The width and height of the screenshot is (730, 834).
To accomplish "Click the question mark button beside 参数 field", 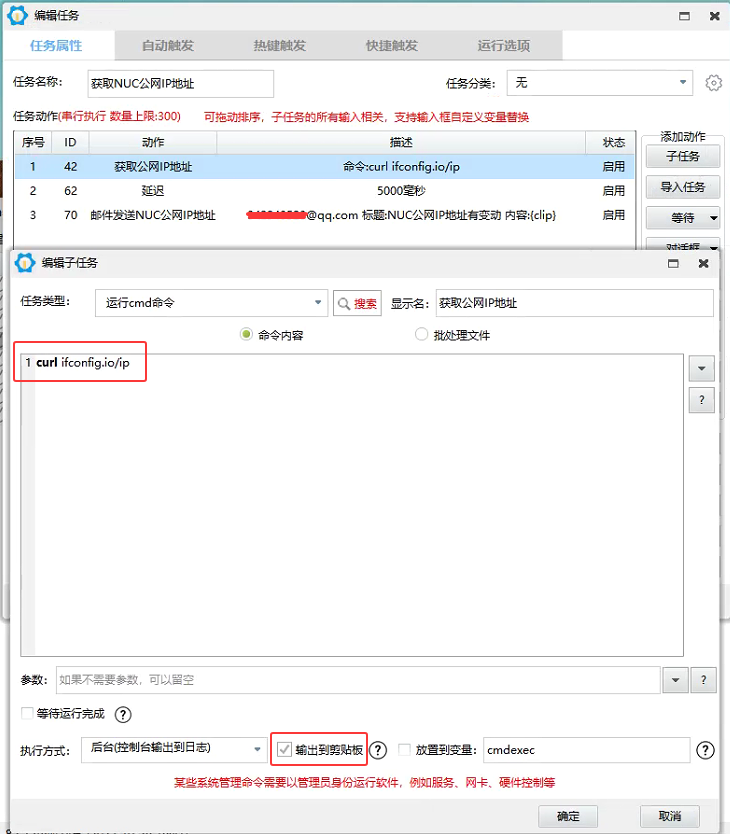I will click(x=704, y=680).
